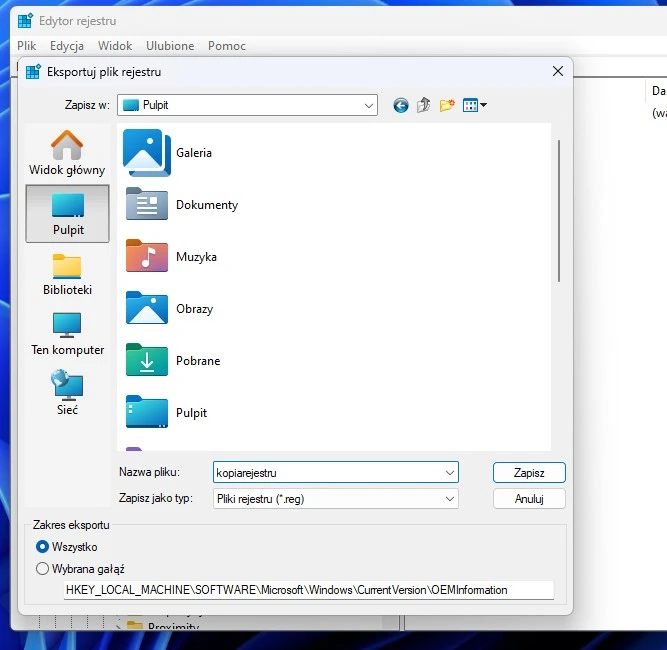667x650 pixels.
Task: Select the Dokumenty folder icon
Action: (147, 204)
